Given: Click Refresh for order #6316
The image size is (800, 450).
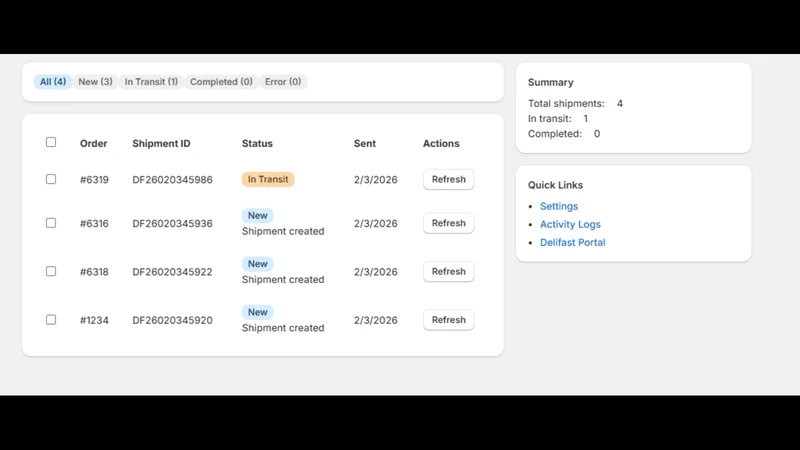Looking at the screenshot, I should point(448,223).
